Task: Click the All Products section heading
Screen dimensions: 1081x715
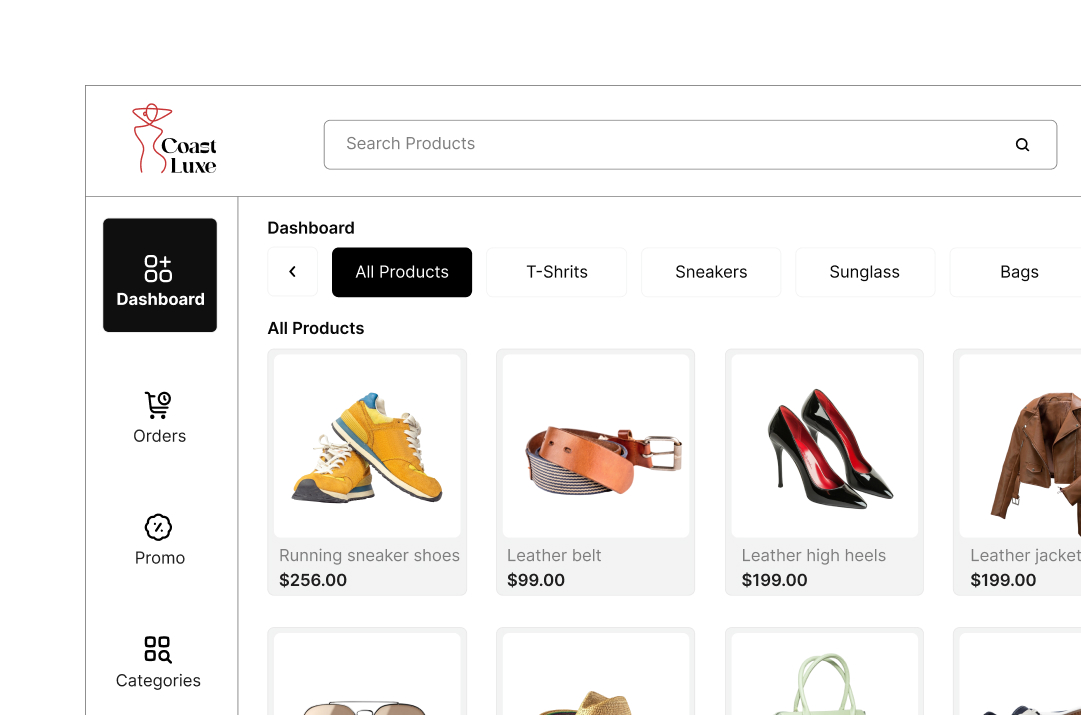Action: click(316, 328)
